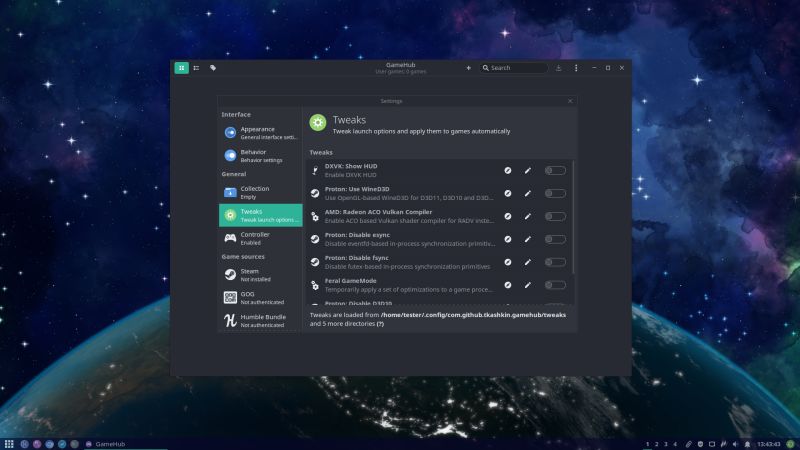Edit the Feral GameMode tweak
Image resolution: width=800 pixels, height=450 pixels.
point(528,285)
